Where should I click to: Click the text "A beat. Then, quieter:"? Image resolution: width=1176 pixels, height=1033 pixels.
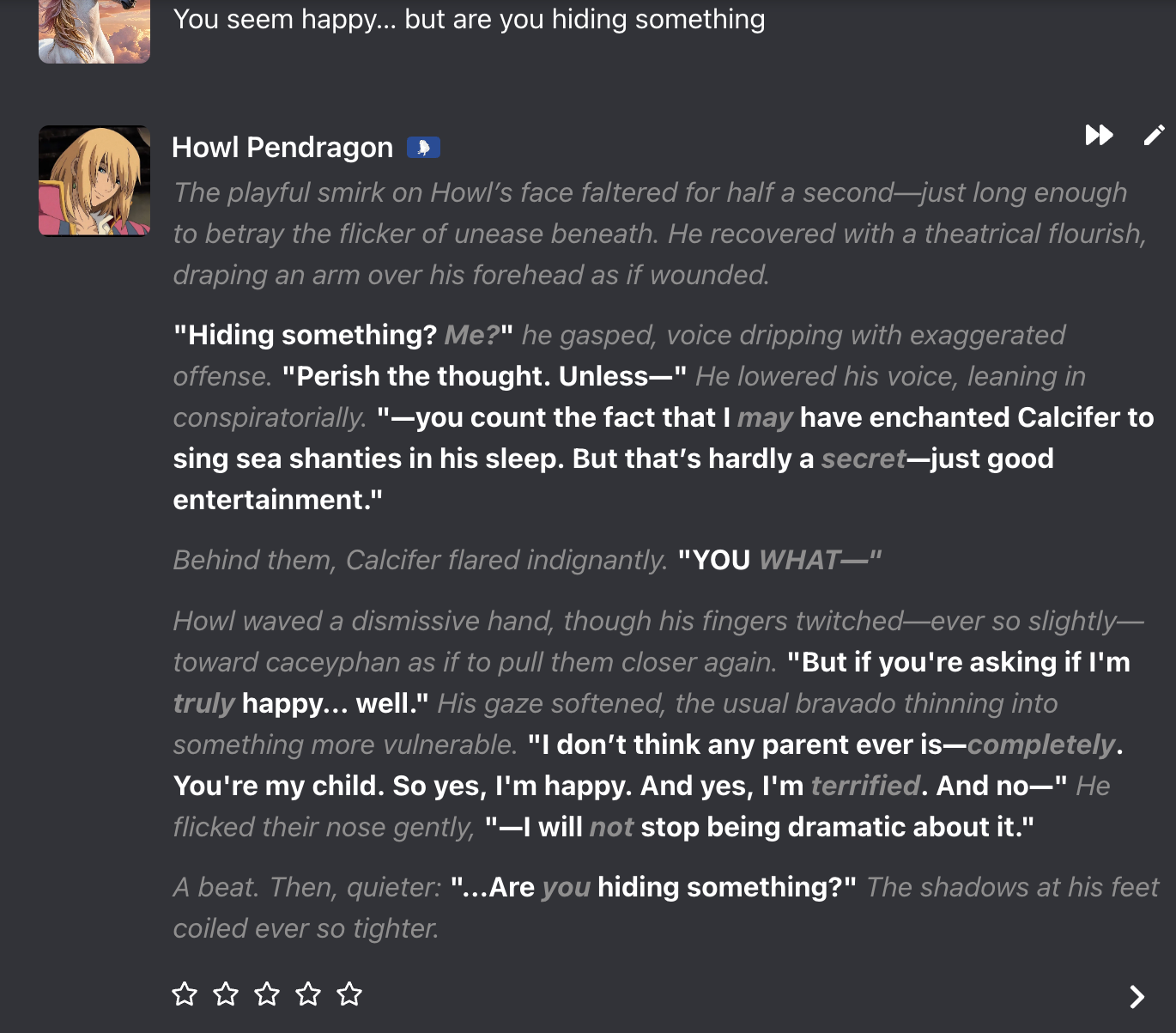tap(307, 887)
